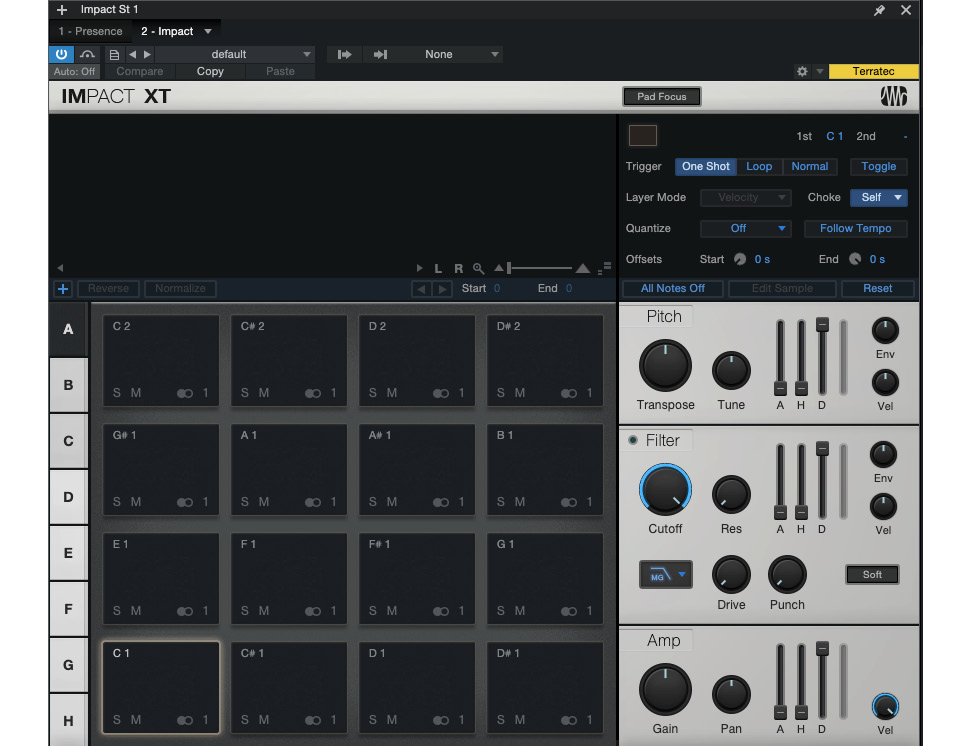Click the pad color swatch
Viewport: 970px width, 746px height.
[643, 135]
